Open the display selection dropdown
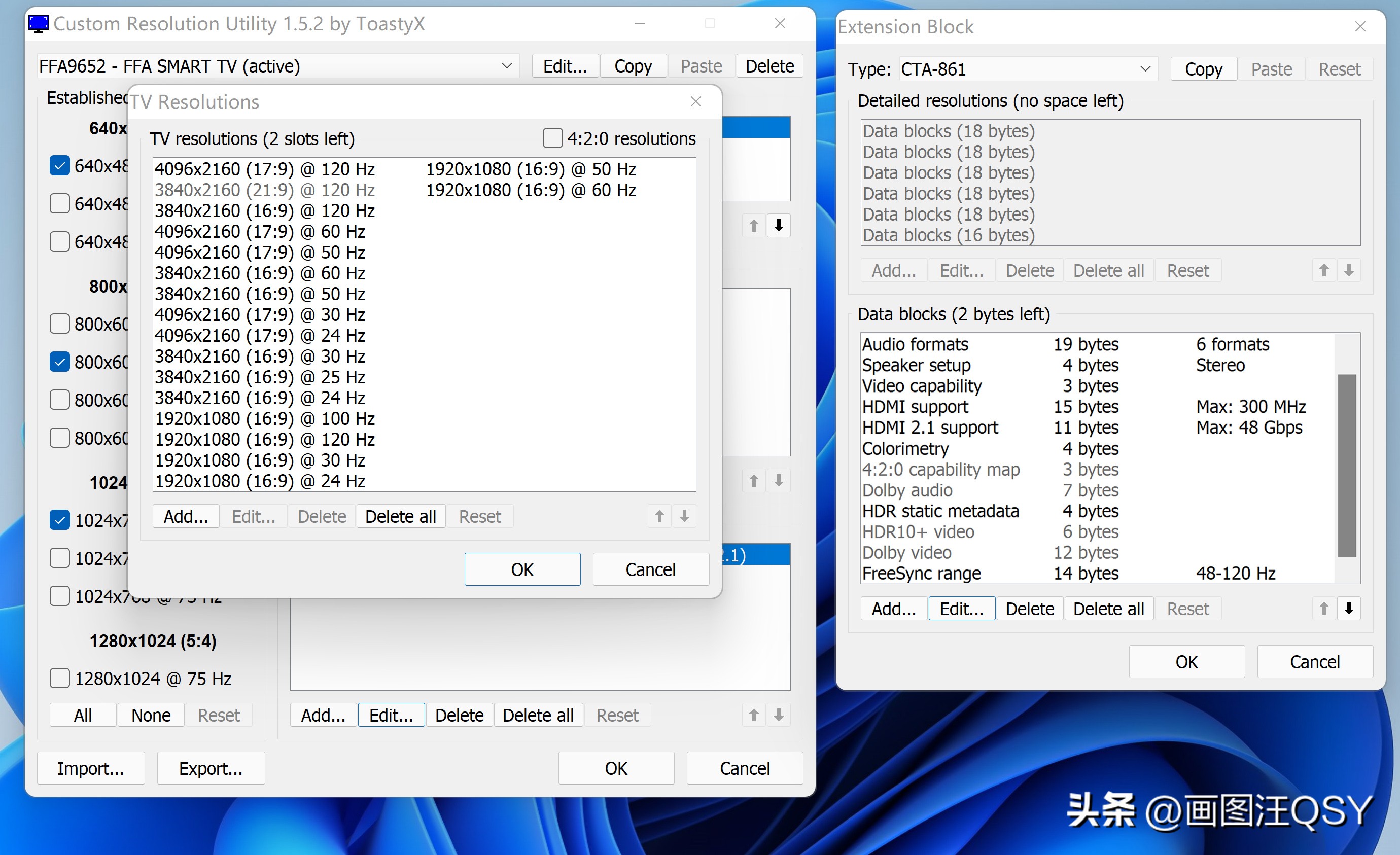 (506, 66)
